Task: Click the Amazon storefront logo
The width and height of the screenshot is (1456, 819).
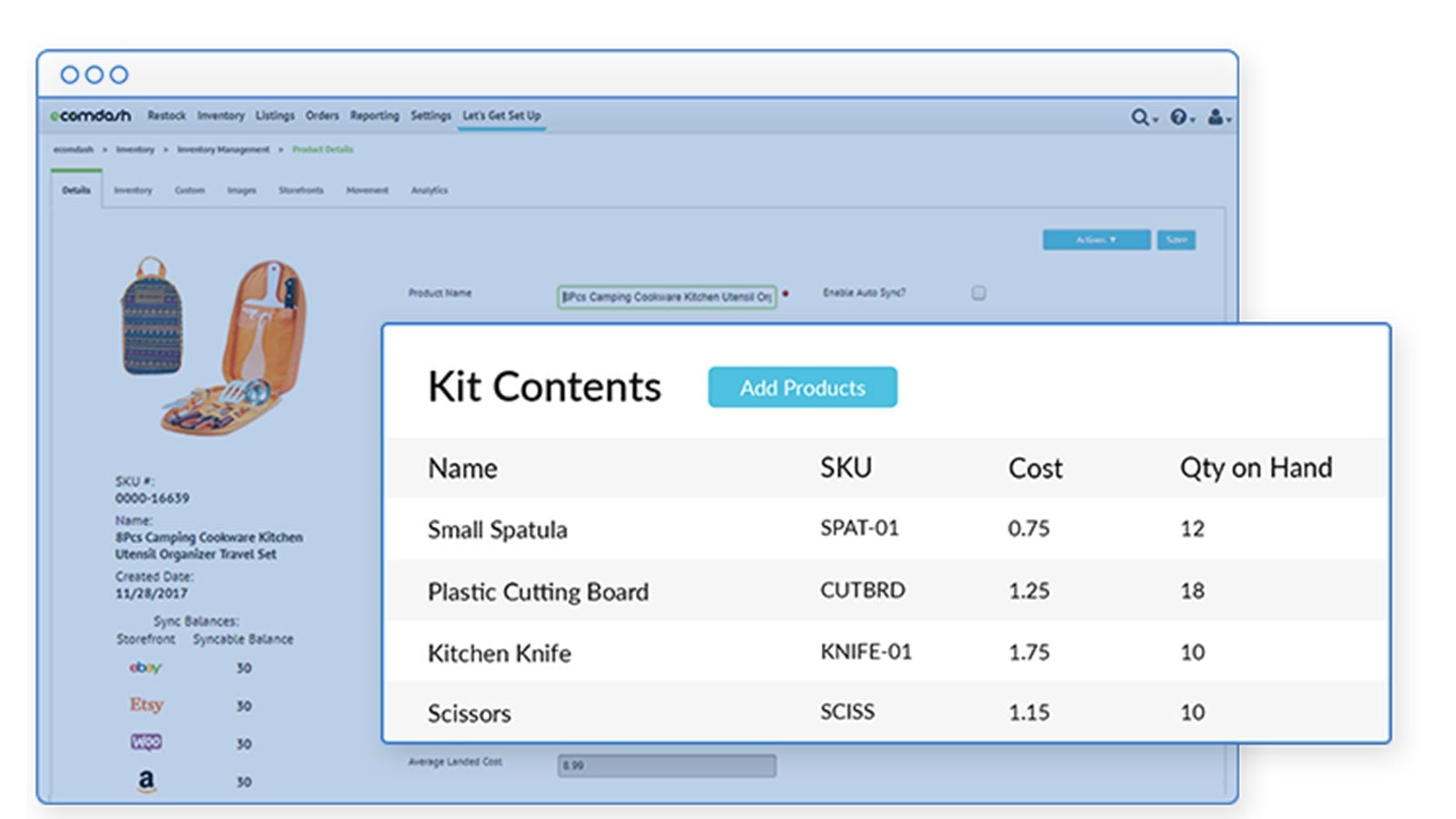Action: 146,781
